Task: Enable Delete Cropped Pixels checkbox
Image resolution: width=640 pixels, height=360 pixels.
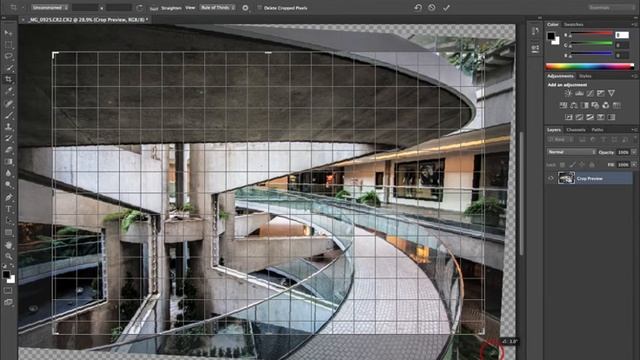Action: coord(260,8)
